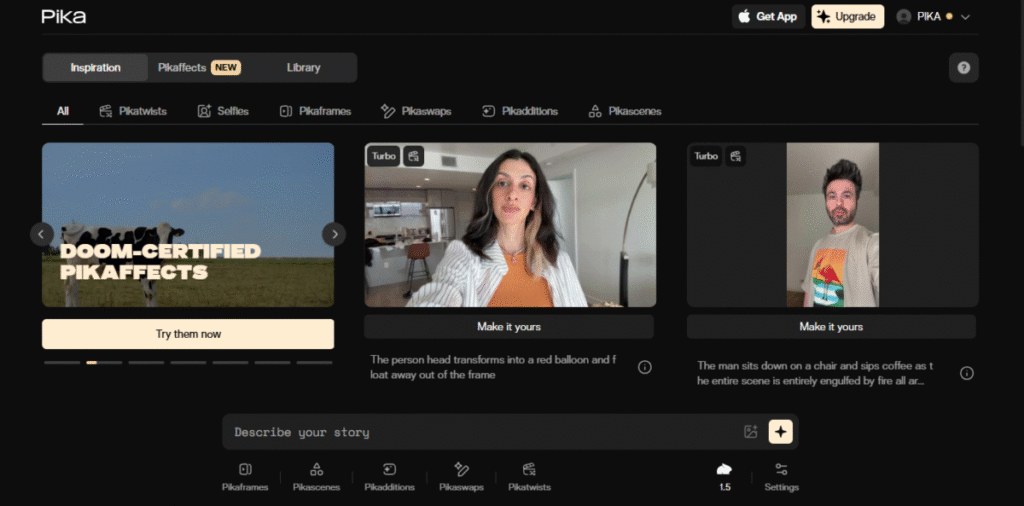The image size is (1024, 506).
Task: Show info for the red balloon prompt
Action: click(x=645, y=367)
